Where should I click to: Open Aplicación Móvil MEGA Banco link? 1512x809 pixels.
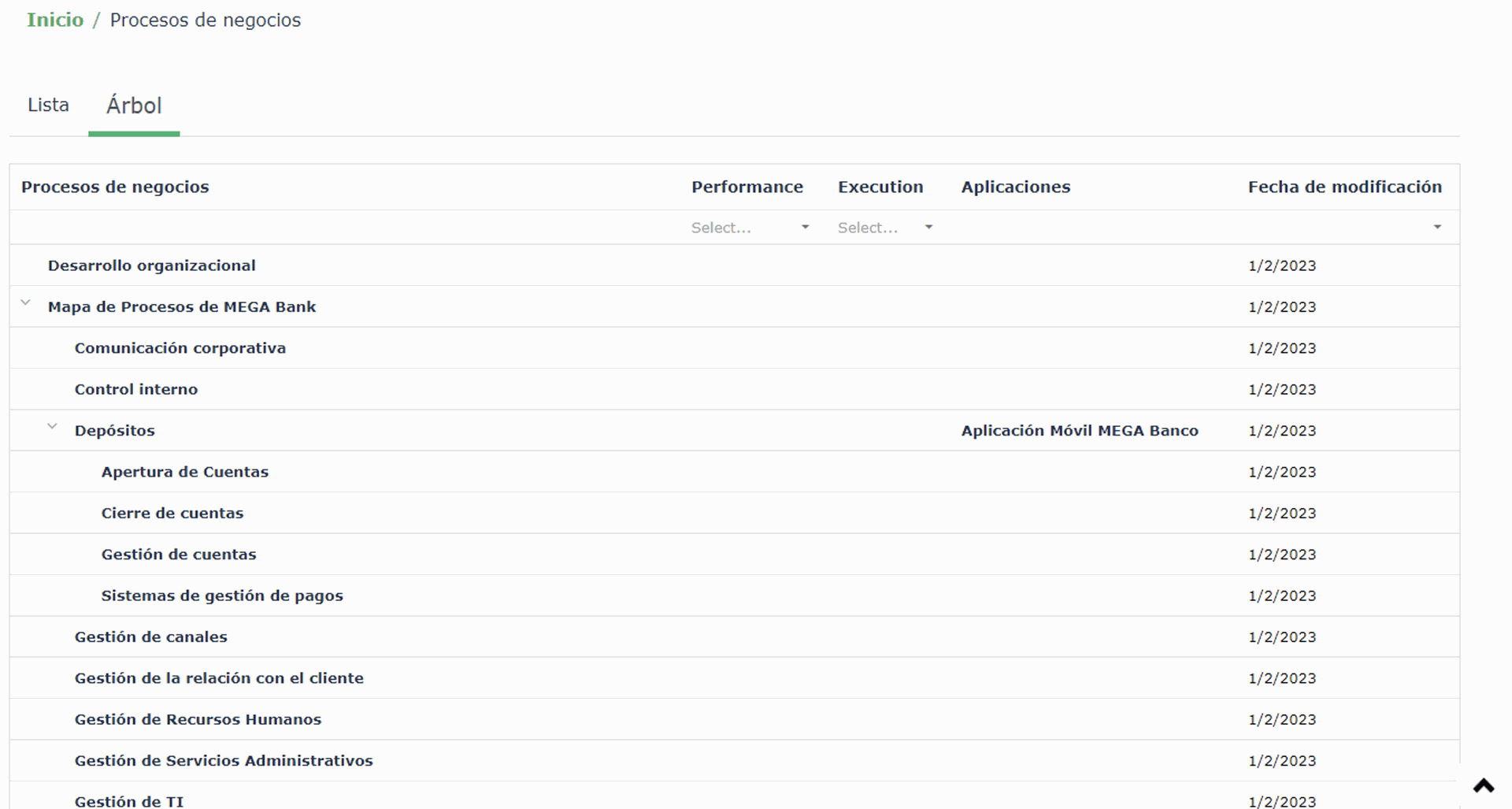1080,431
